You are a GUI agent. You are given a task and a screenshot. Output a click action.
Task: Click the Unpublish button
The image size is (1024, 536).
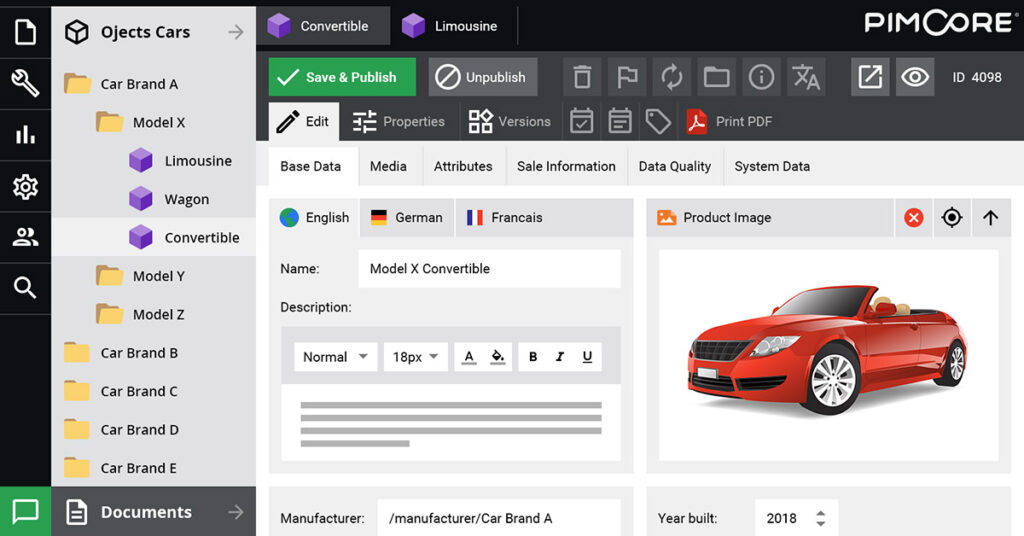click(x=483, y=77)
